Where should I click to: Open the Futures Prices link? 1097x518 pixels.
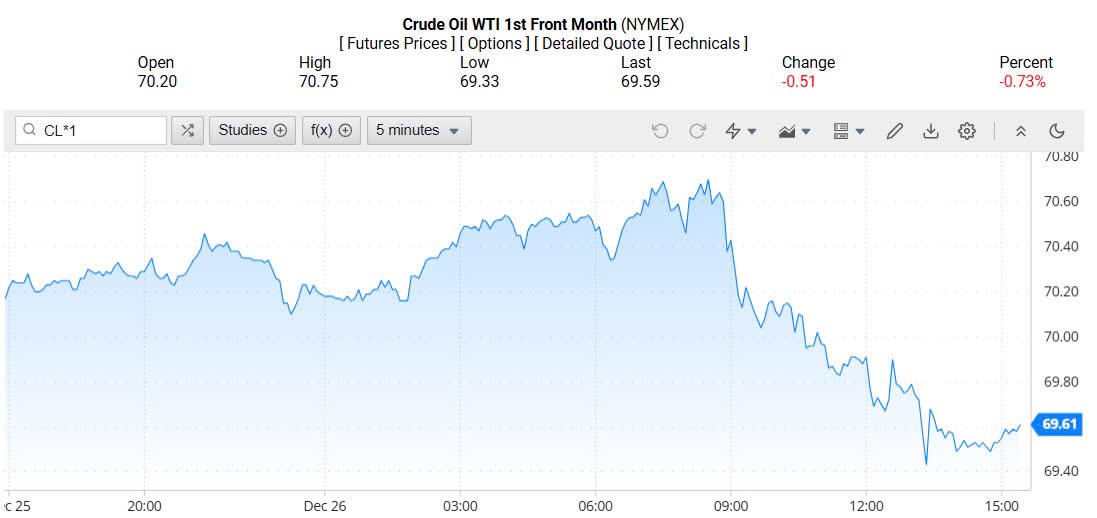coord(399,43)
